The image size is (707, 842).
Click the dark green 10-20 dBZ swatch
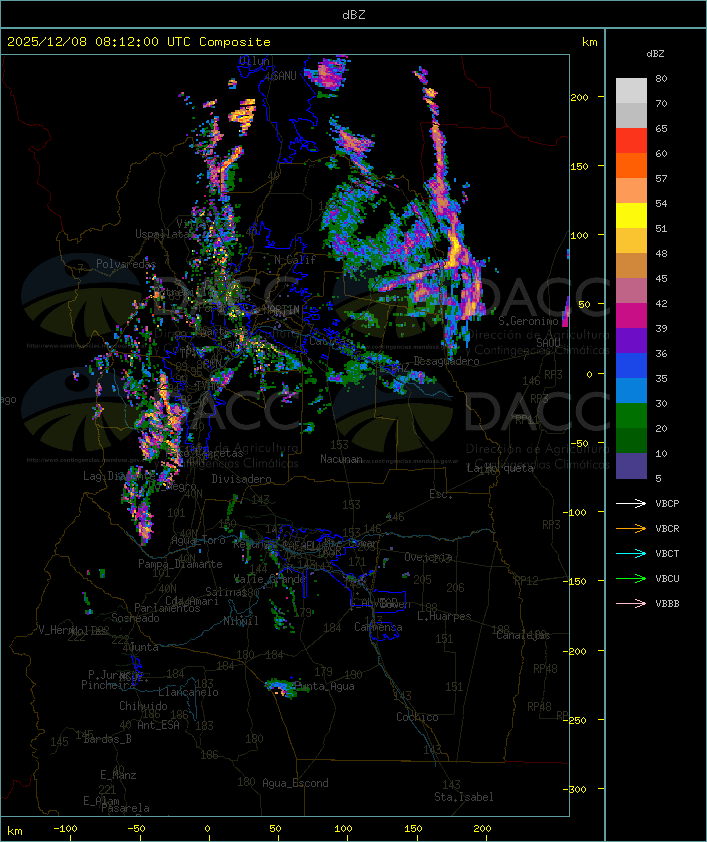(x=631, y=440)
